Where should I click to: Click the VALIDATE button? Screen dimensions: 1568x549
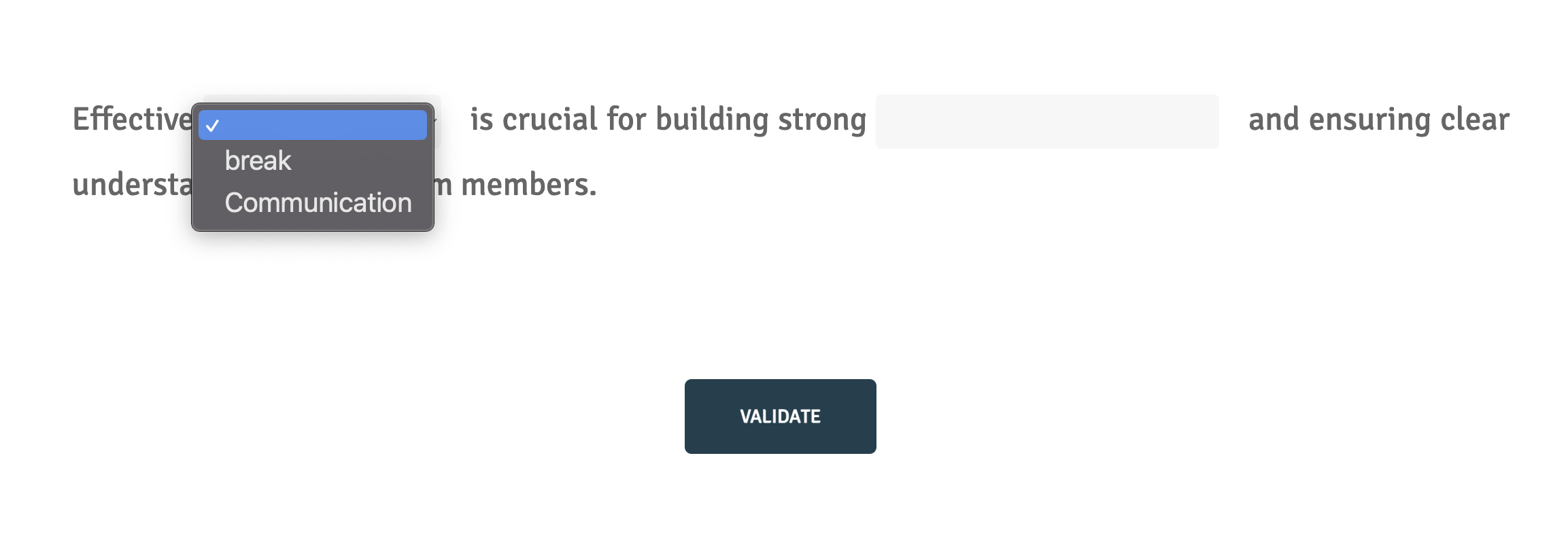780,417
